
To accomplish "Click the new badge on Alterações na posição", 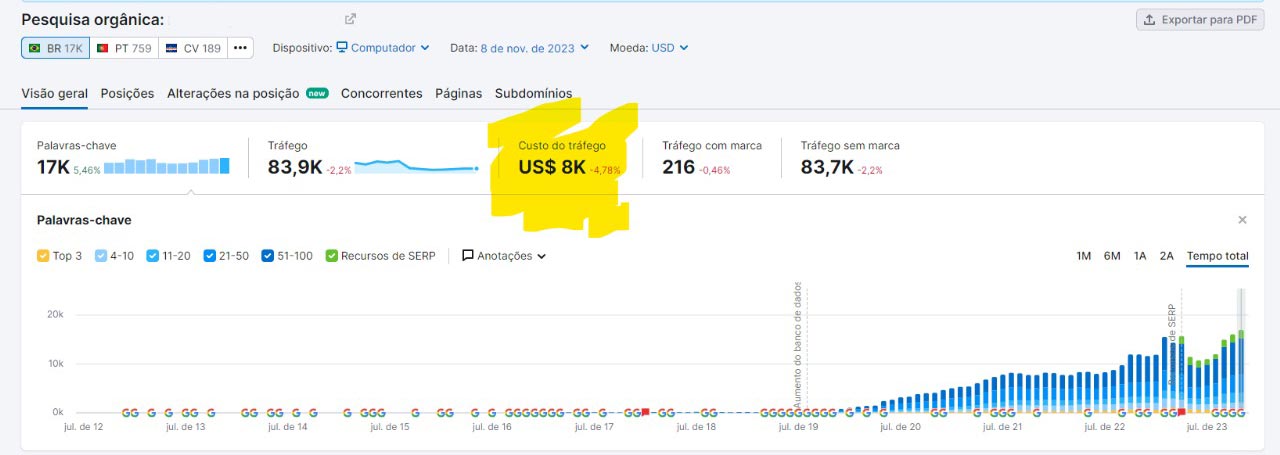I will pyautogui.click(x=317, y=93).
